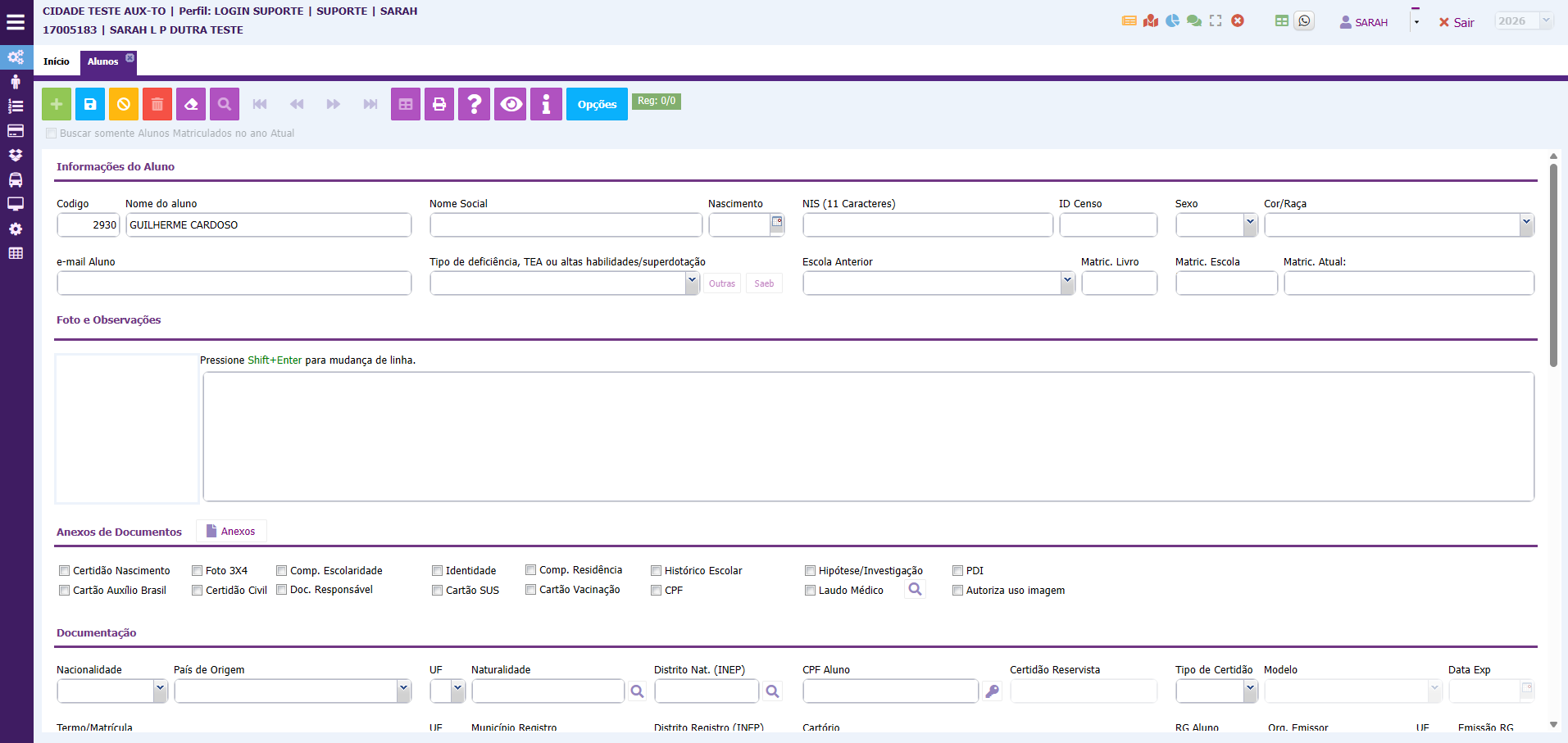The image size is (1568, 743).
Task: Click the eye view icon
Action: tap(511, 104)
